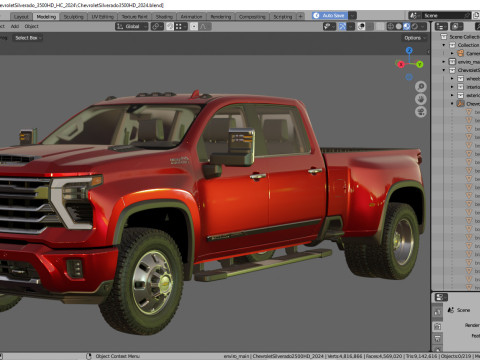Switch to material preview shading
Viewport: 480px width, 360px height.
pos(407,26)
